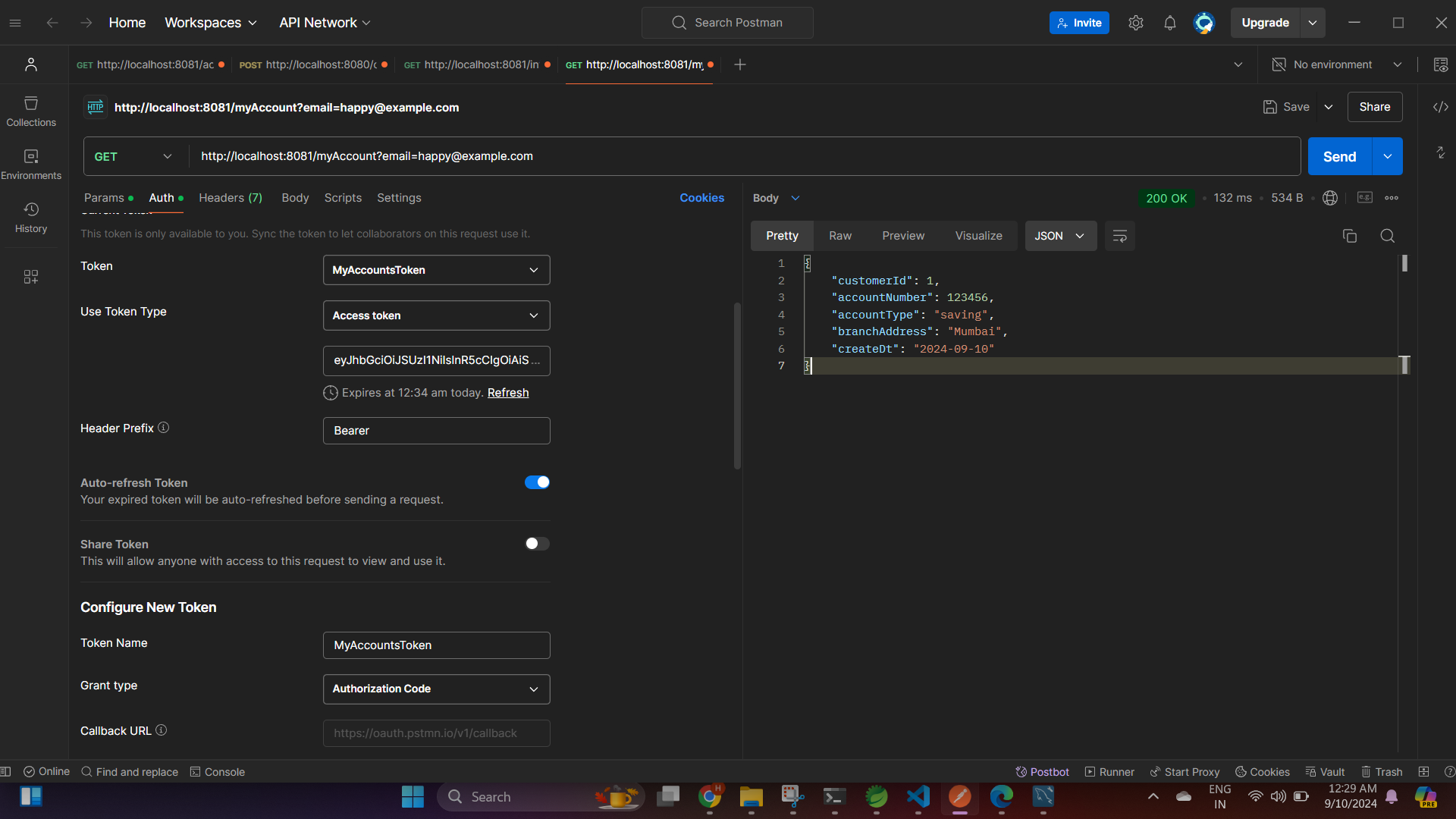Click the request URL input field
This screenshot has width=1456, height=819.
tap(745, 156)
